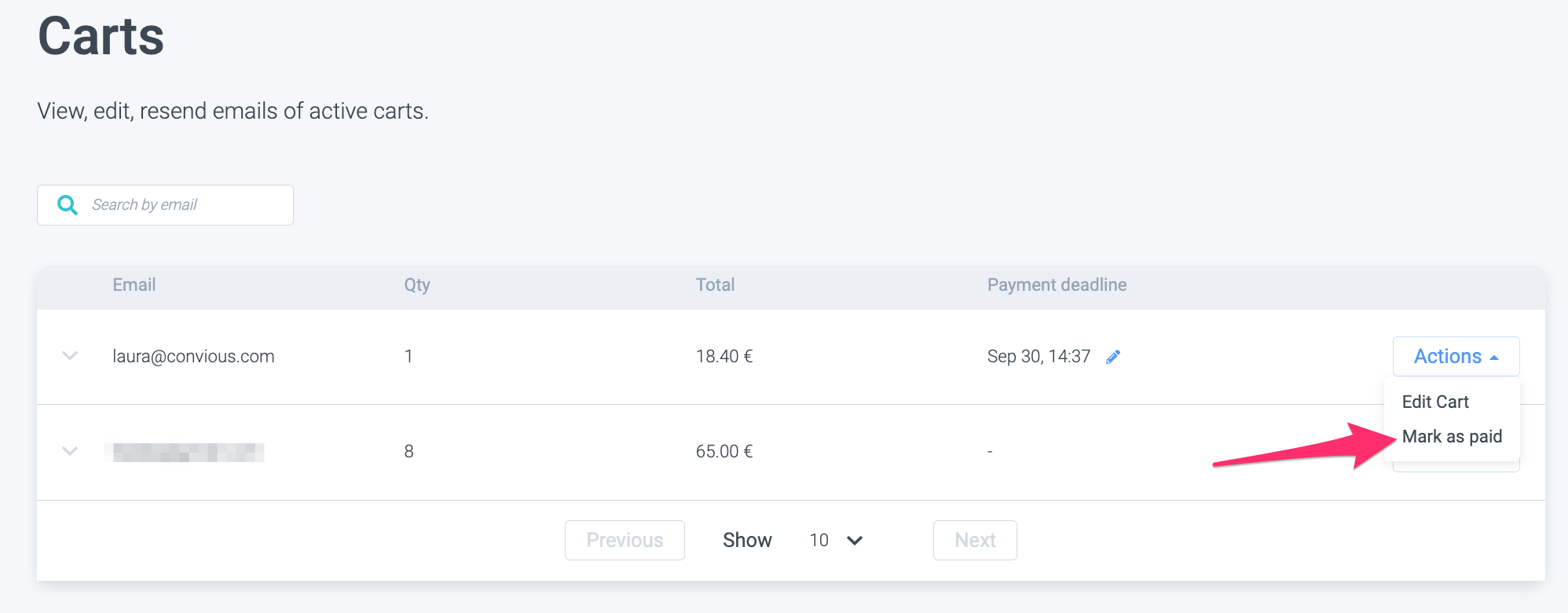Choose Edit Cart from the Actions menu
This screenshot has width=1568, height=613.
1435,402
